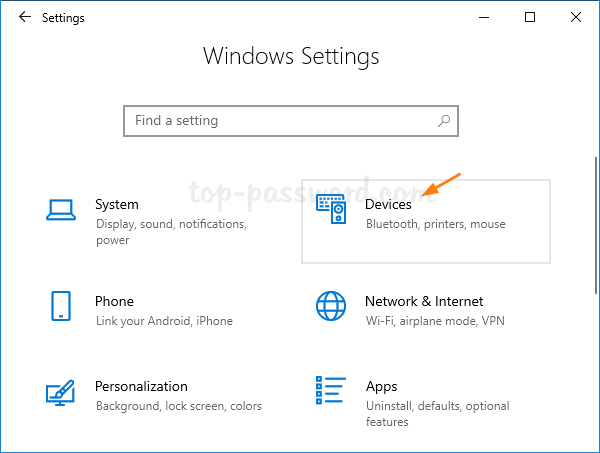Open Phone settings label
This screenshot has height=453, width=600.
click(114, 301)
